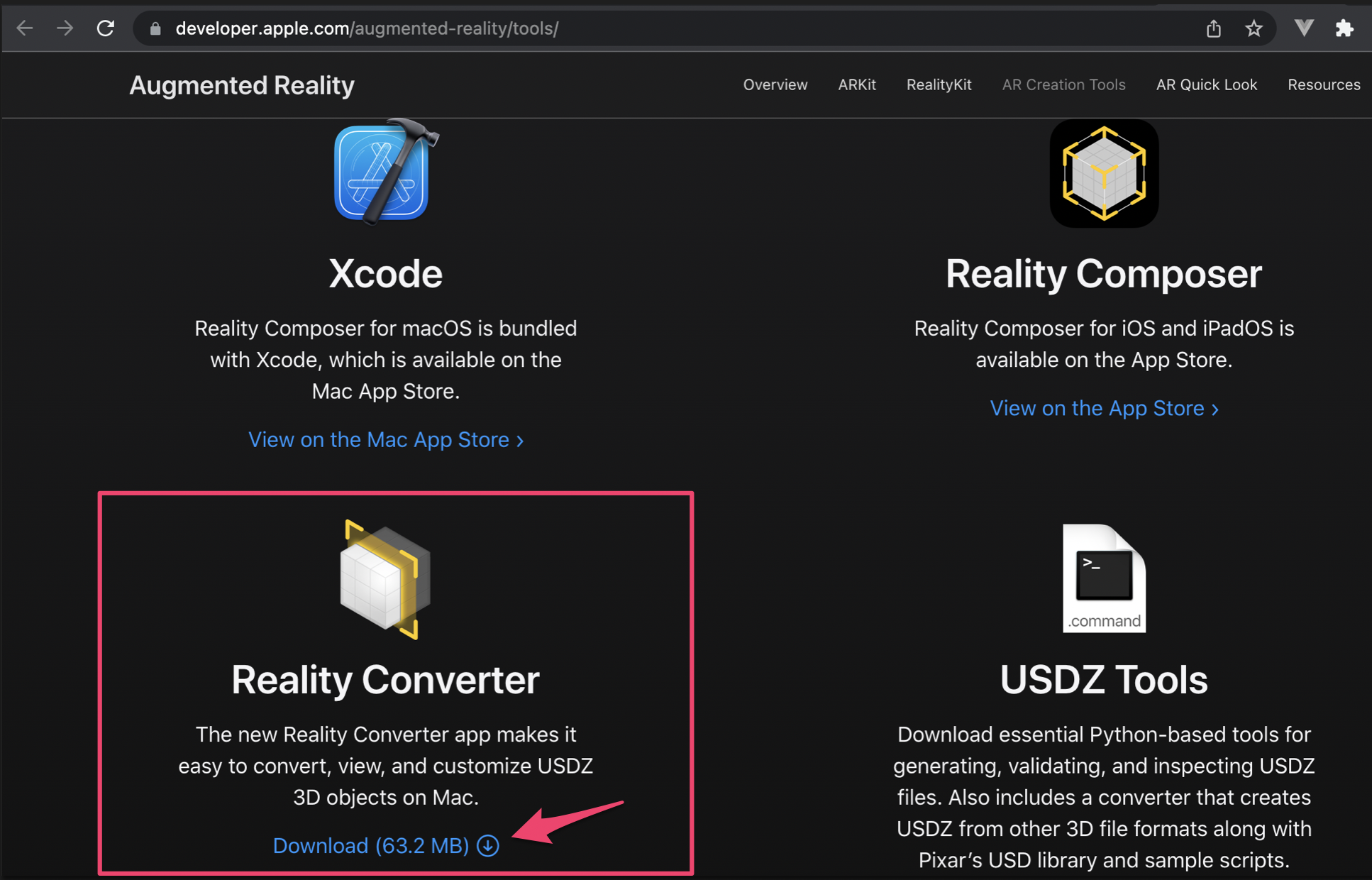
Task: Click the download arrow circle icon
Action: pos(488,845)
